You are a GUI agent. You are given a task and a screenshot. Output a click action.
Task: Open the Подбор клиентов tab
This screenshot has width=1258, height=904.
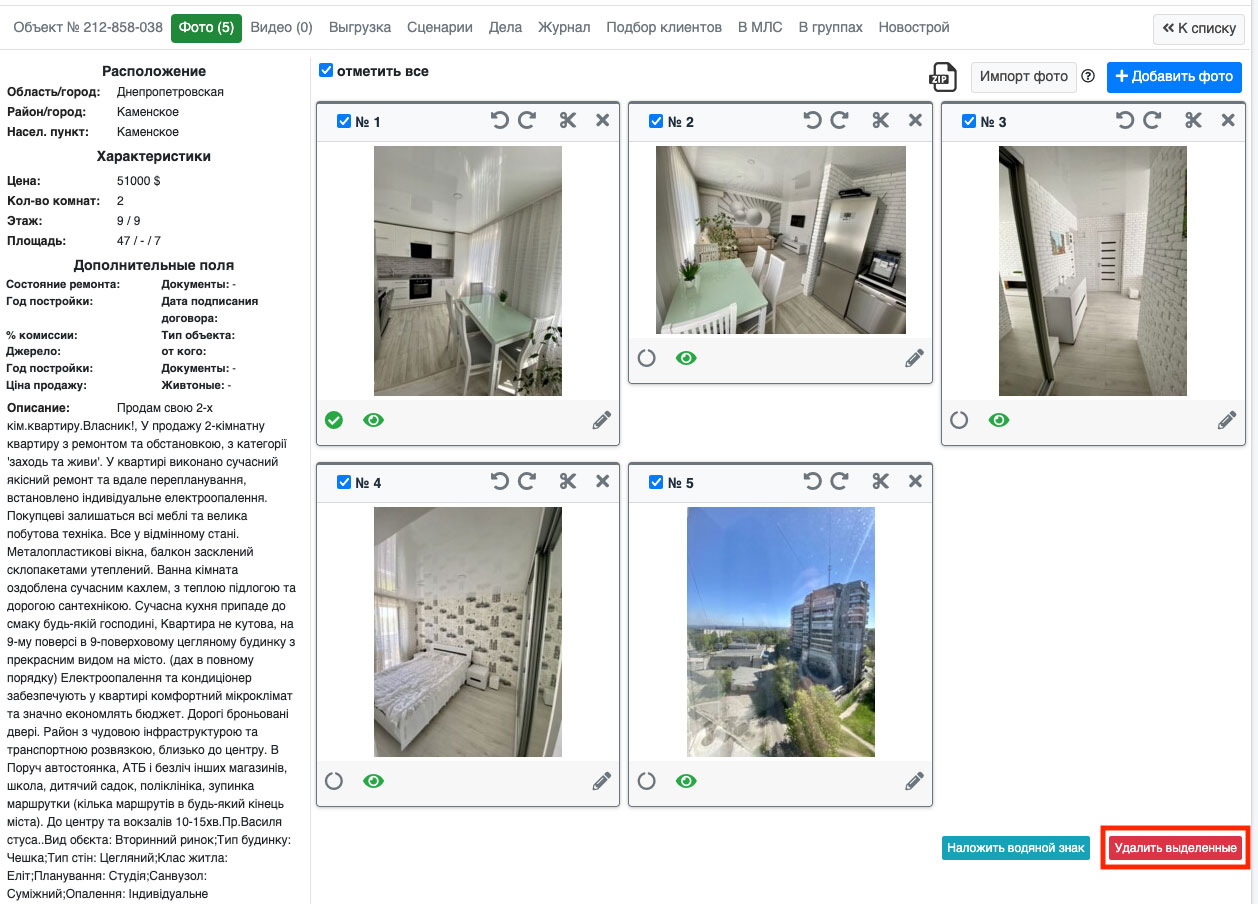coord(664,28)
